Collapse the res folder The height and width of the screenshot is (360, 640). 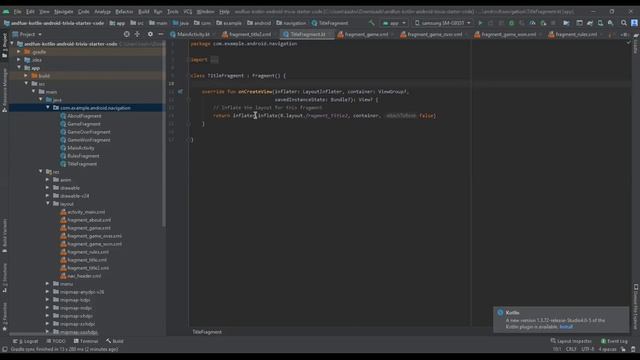[41, 171]
